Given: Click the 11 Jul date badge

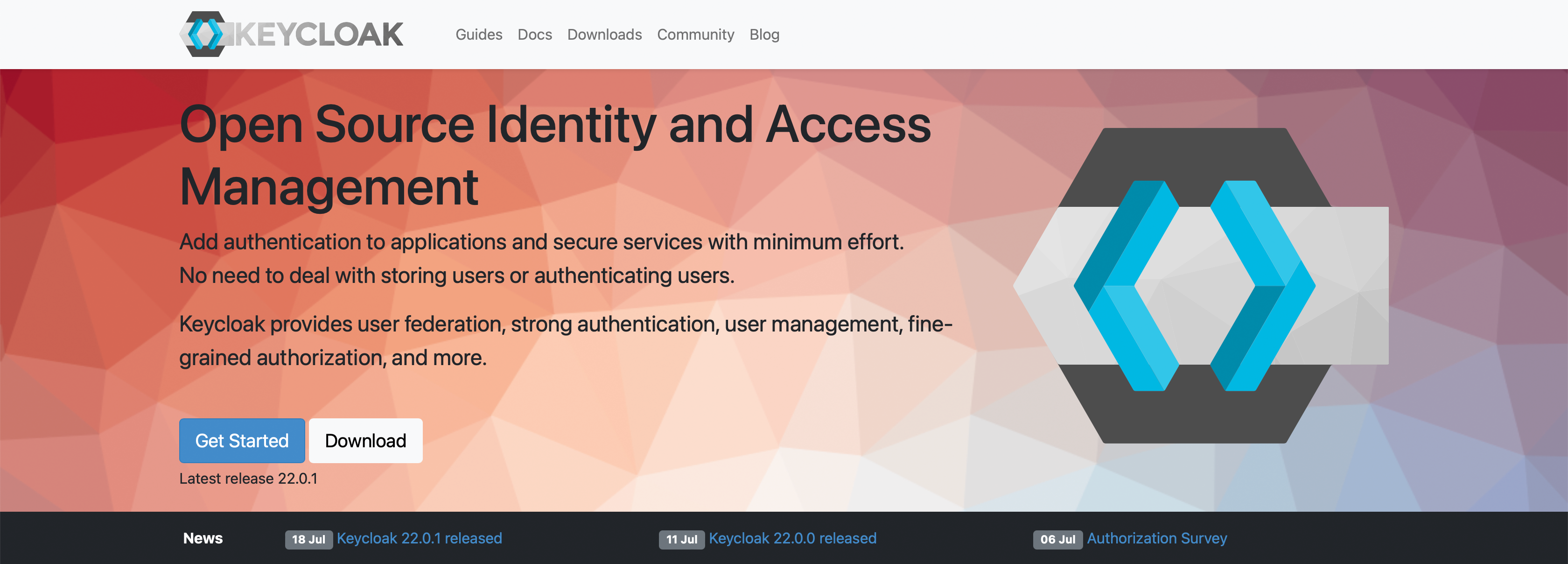Looking at the screenshot, I should click(x=681, y=540).
